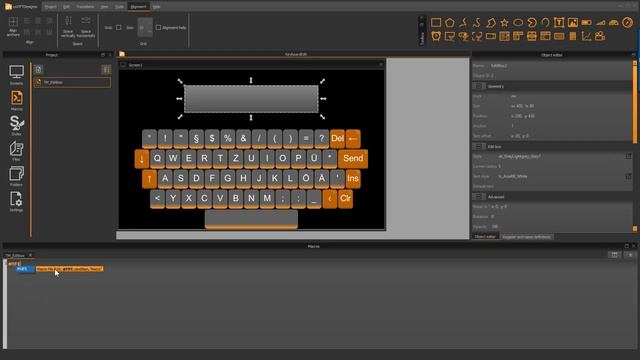This screenshot has height=360, width=640.
Task: Open Files in project sidebar
Action: (16, 151)
